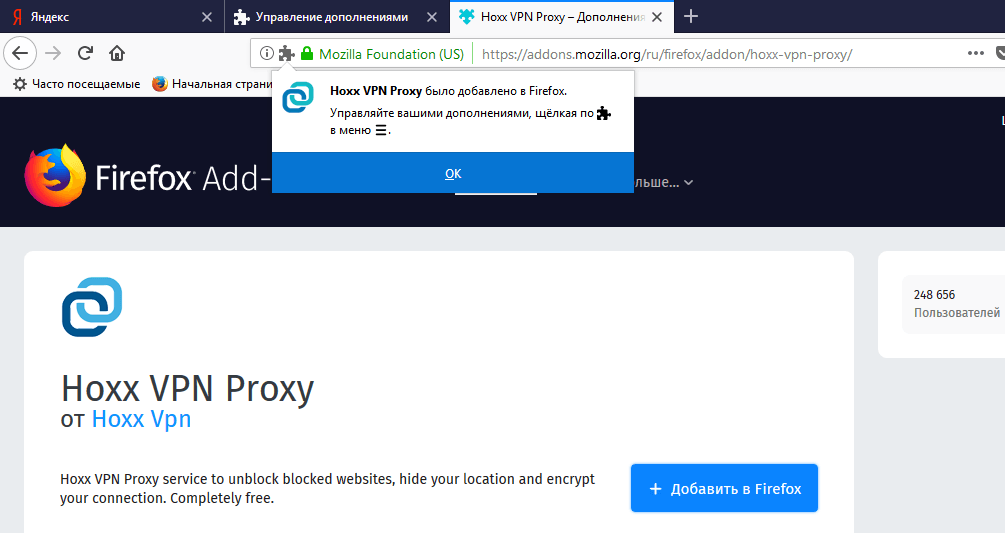This screenshot has width=1005, height=533.
Task: Click the Hoxx VPN Proxy large logo
Action: pos(92,307)
